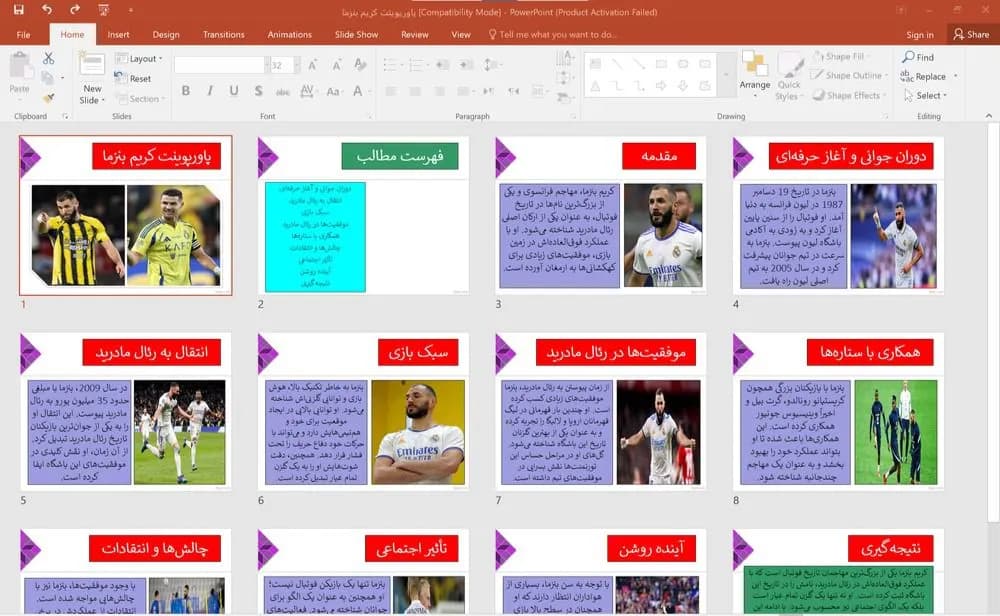Switch to the Insert tab

[118, 34]
